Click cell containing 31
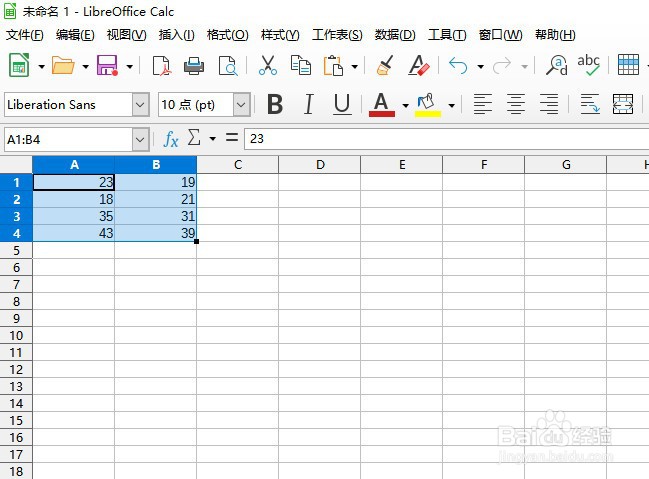This screenshot has width=649, height=479. (x=156, y=216)
